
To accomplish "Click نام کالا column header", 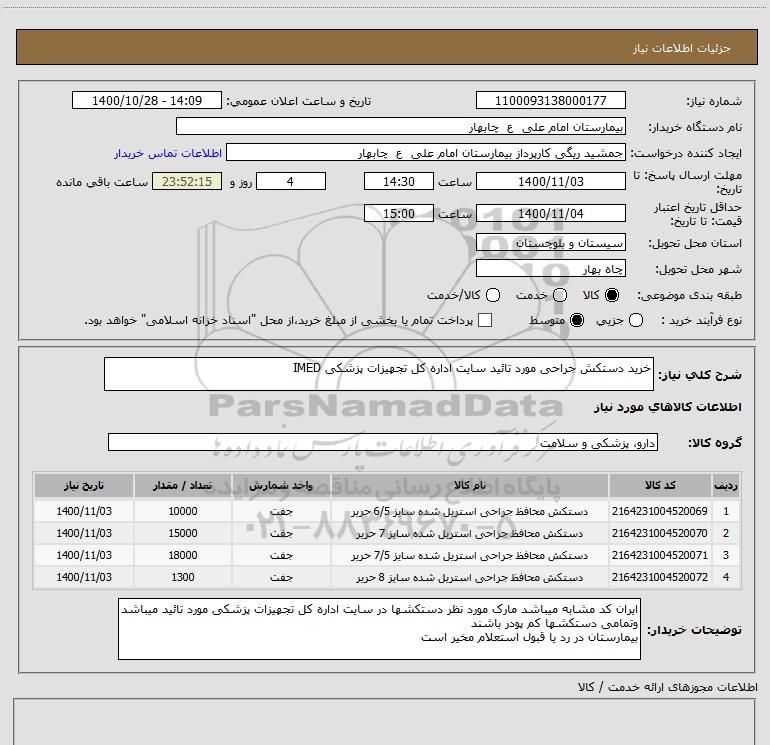I will tap(469, 485).
